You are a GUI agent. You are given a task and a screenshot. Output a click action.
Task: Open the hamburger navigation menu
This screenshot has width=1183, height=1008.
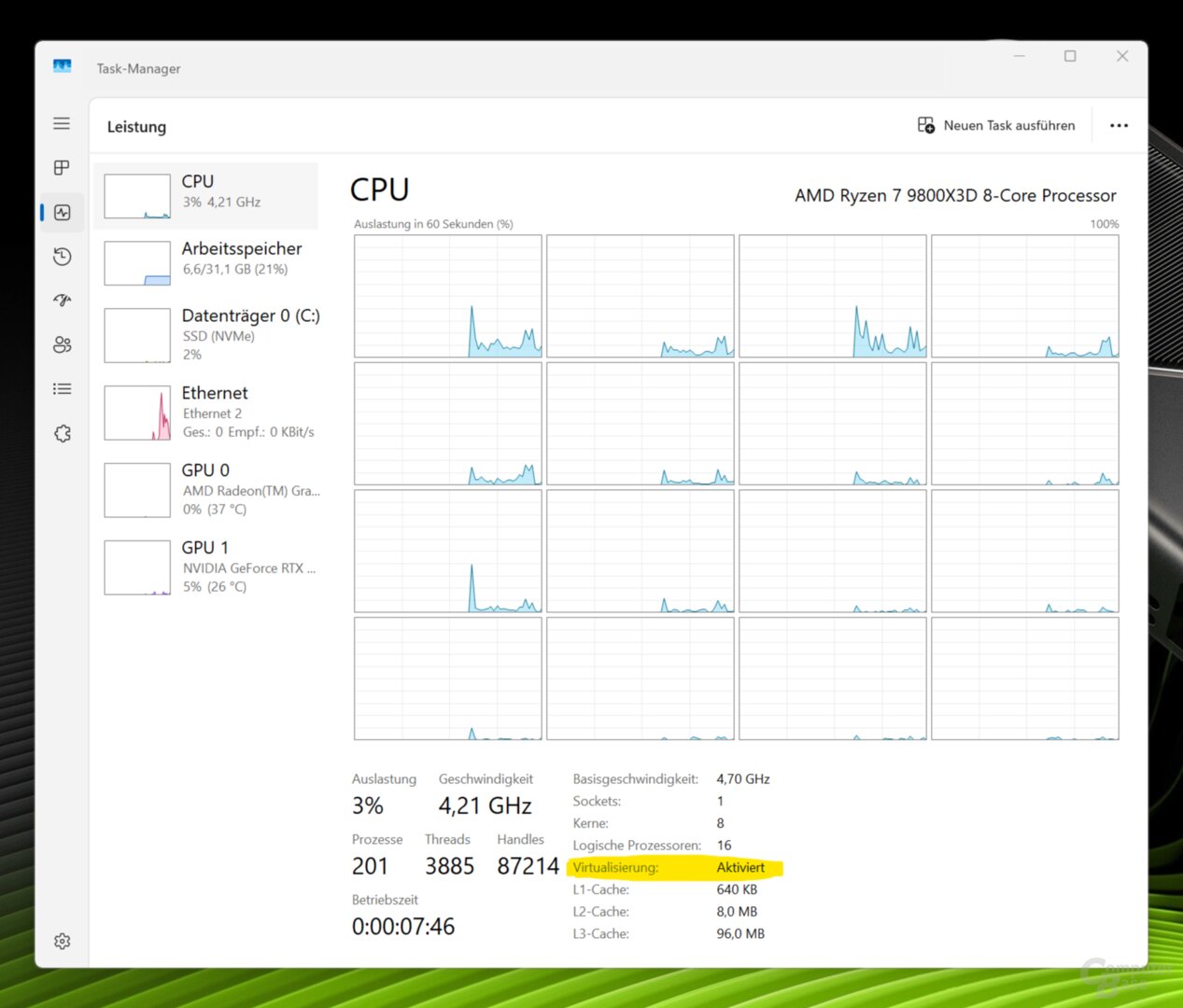tap(62, 123)
